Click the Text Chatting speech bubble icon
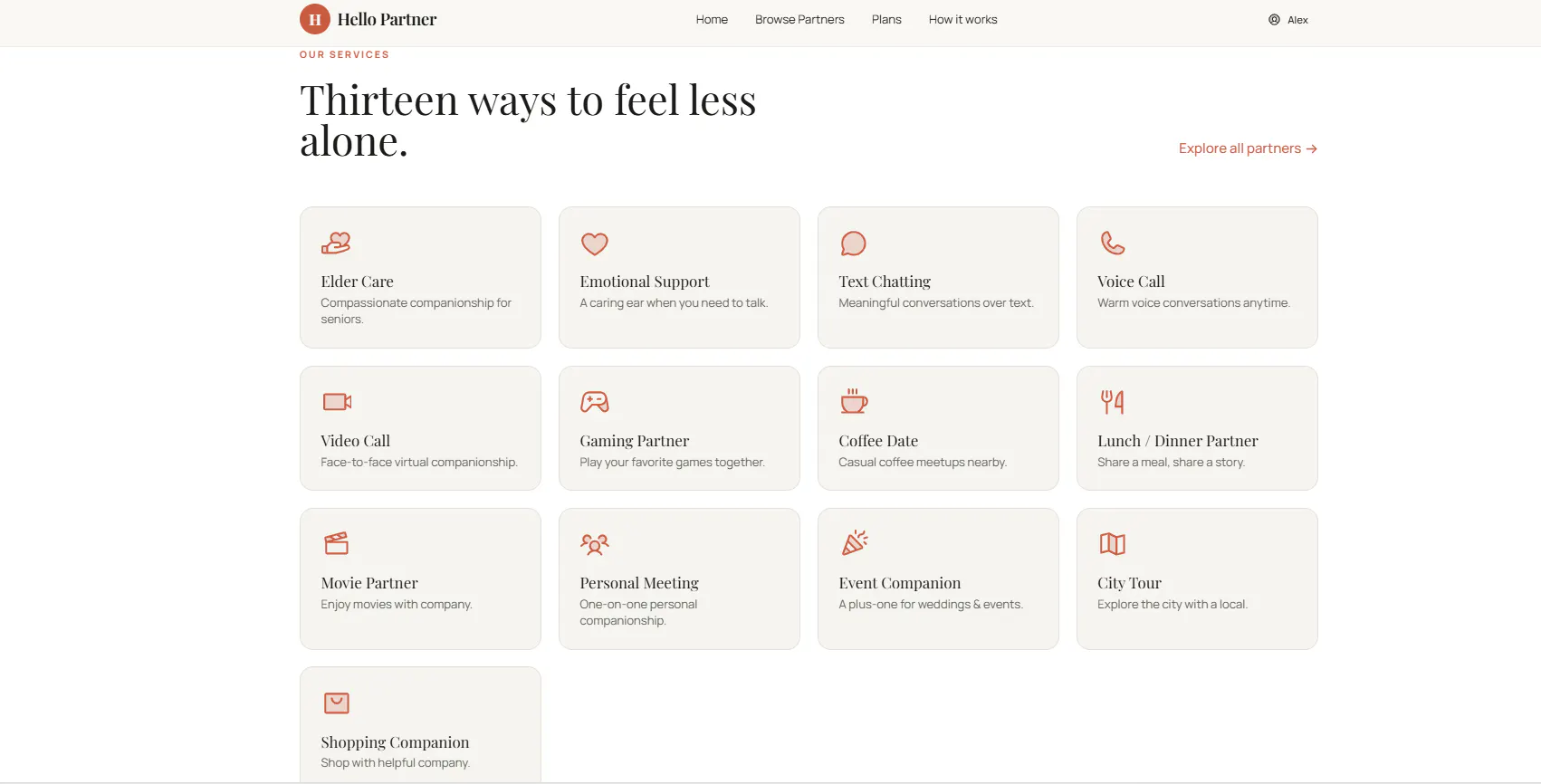1541x784 pixels. (854, 244)
